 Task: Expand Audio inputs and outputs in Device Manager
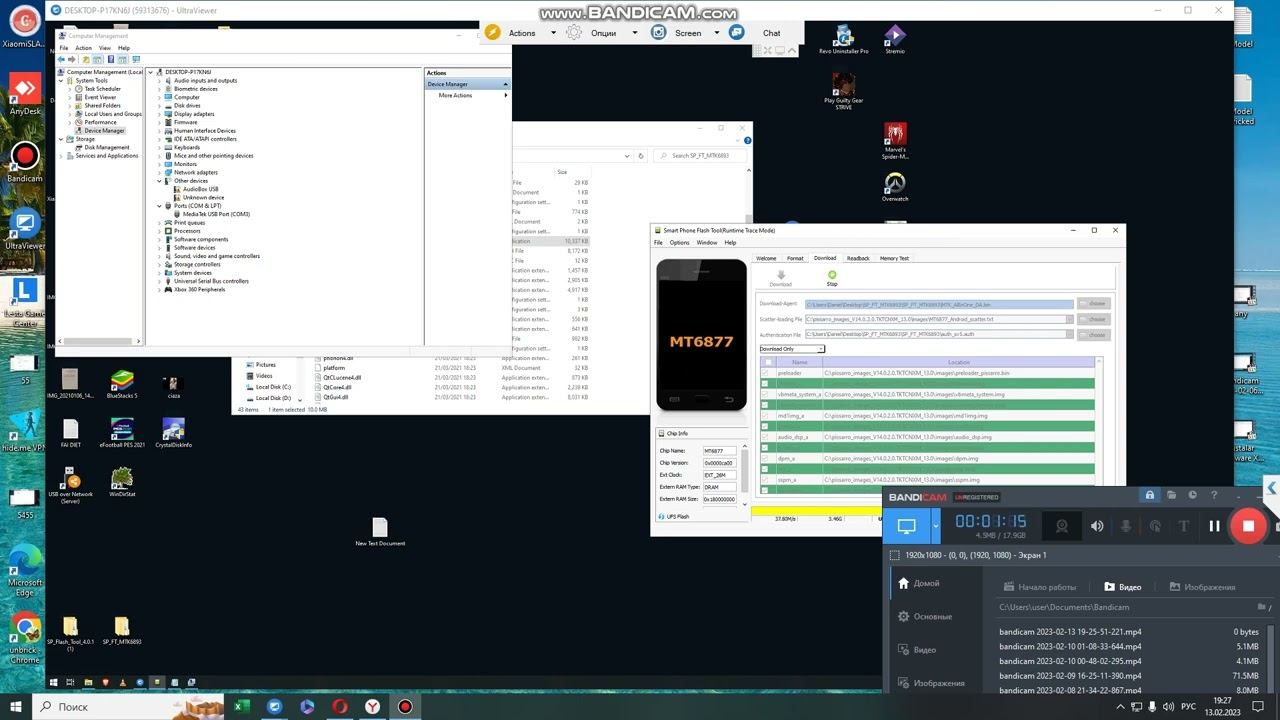[x=160, y=81]
